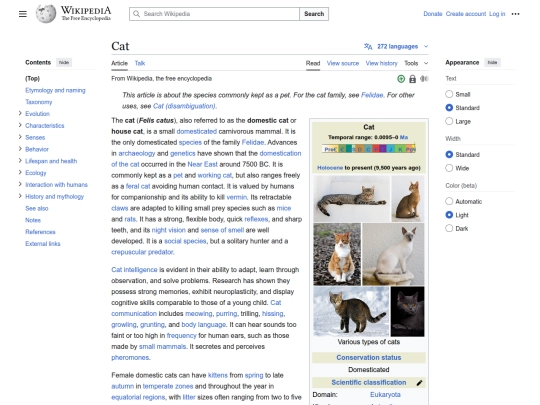Screen dimensions: 540x405
Task: Open the dark gray cat photo
Action: 408,311
